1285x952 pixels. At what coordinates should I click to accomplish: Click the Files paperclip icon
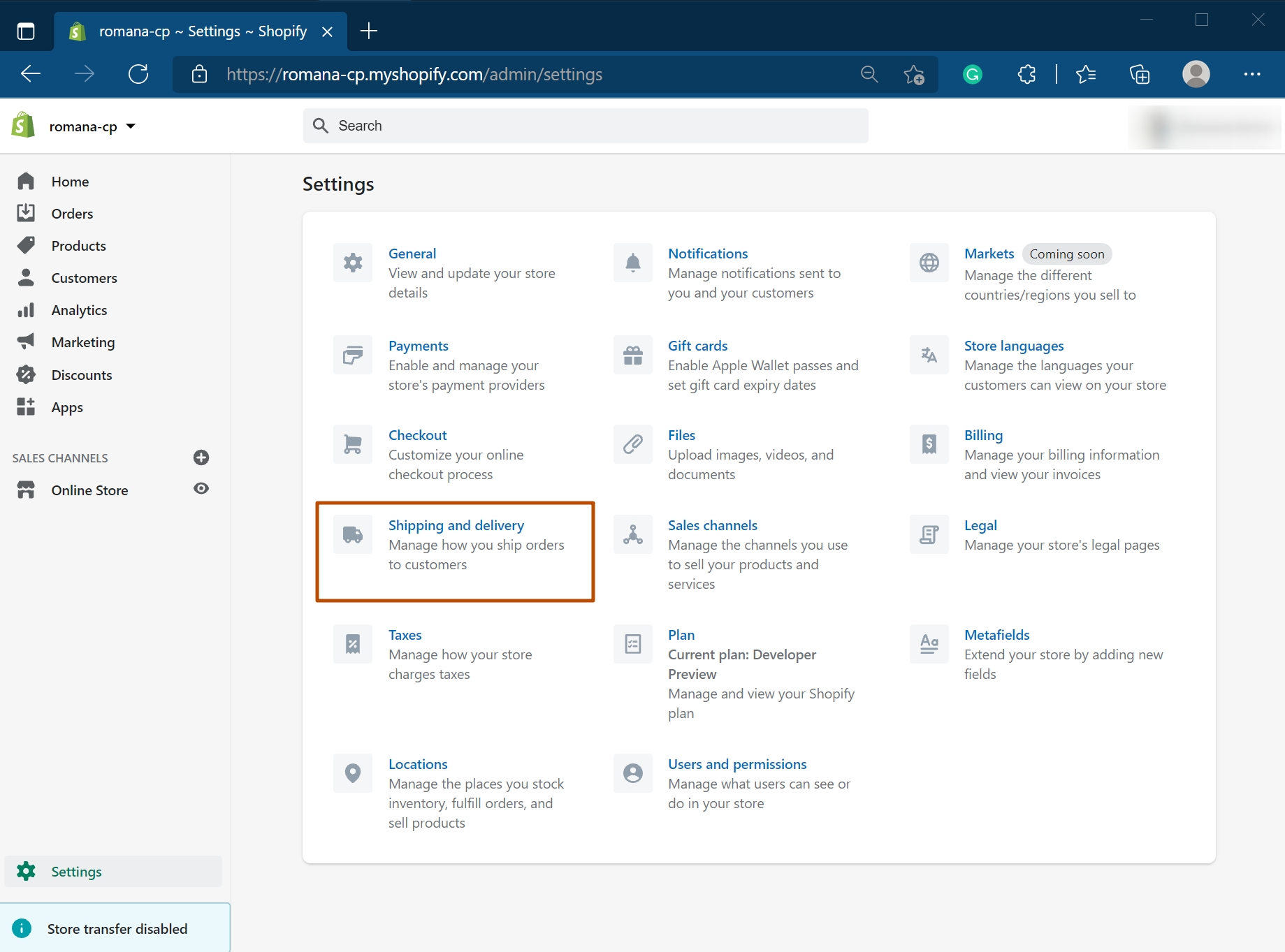pos(633,444)
